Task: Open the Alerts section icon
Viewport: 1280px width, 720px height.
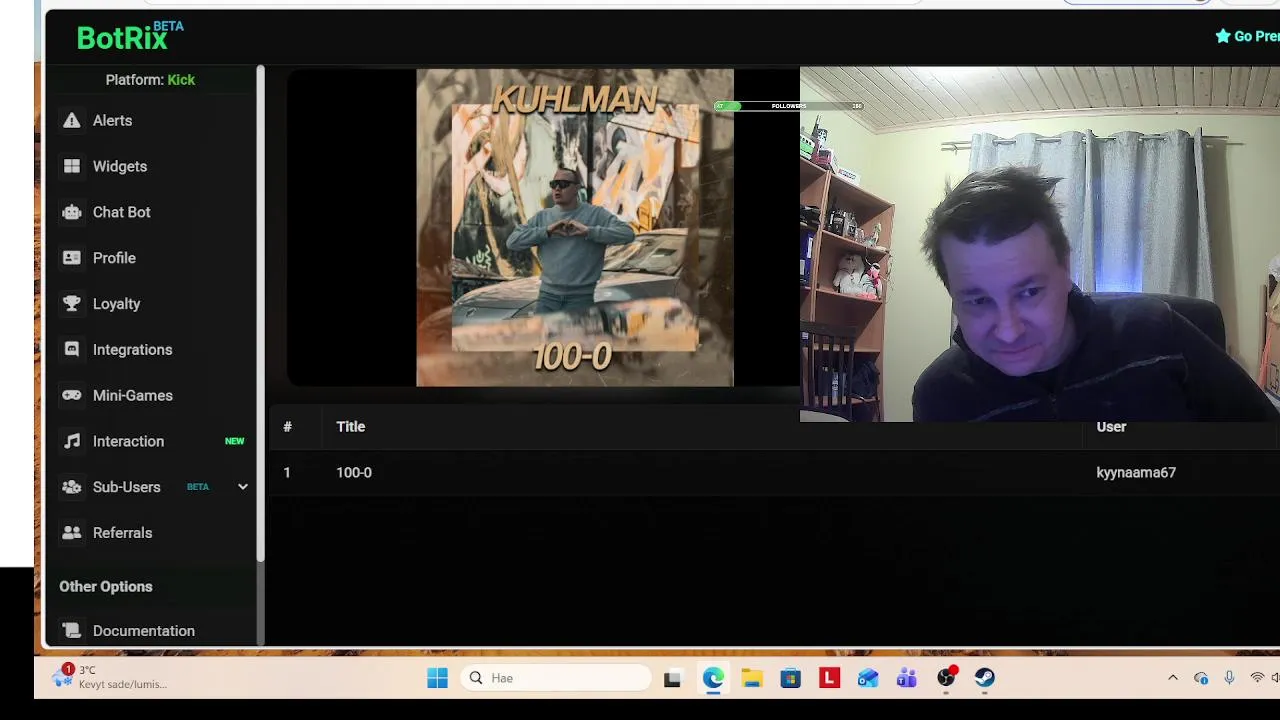Action: 71,120
